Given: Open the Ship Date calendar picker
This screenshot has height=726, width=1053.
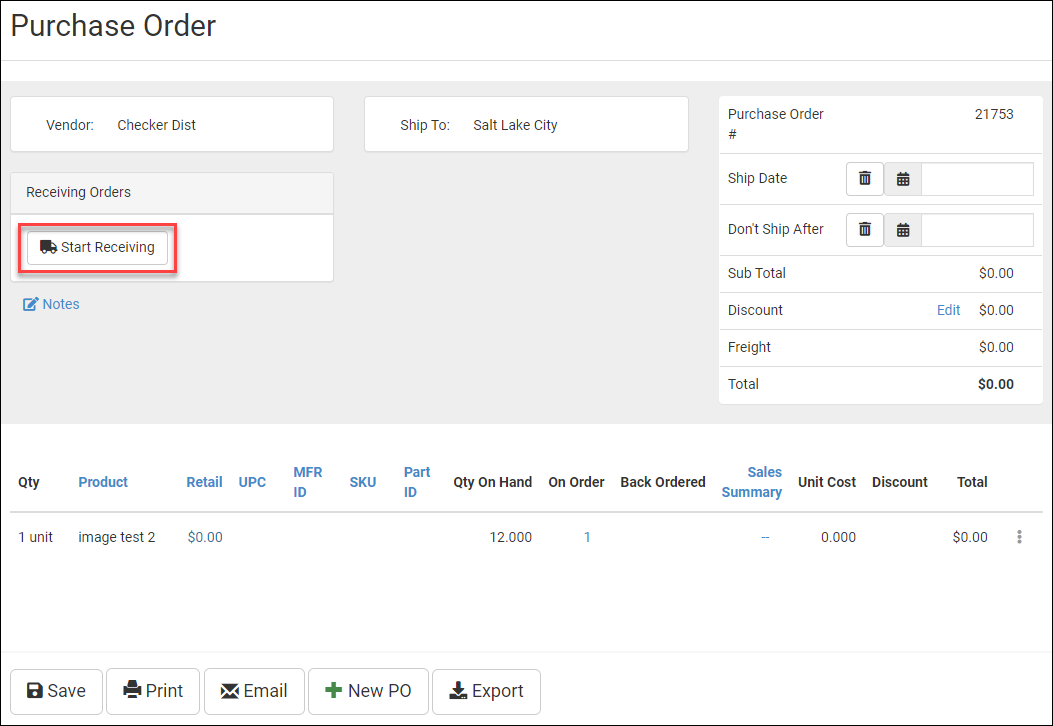Looking at the screenshot, I should pos(903,179).
